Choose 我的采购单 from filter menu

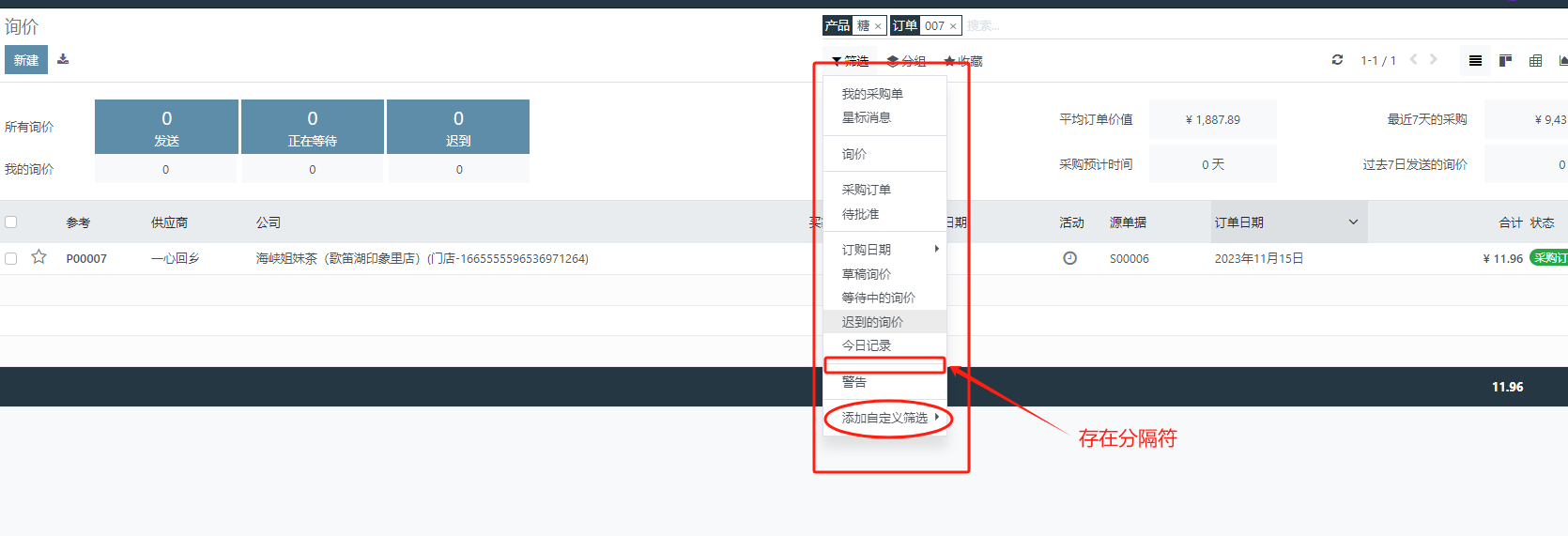click(872, 94)
